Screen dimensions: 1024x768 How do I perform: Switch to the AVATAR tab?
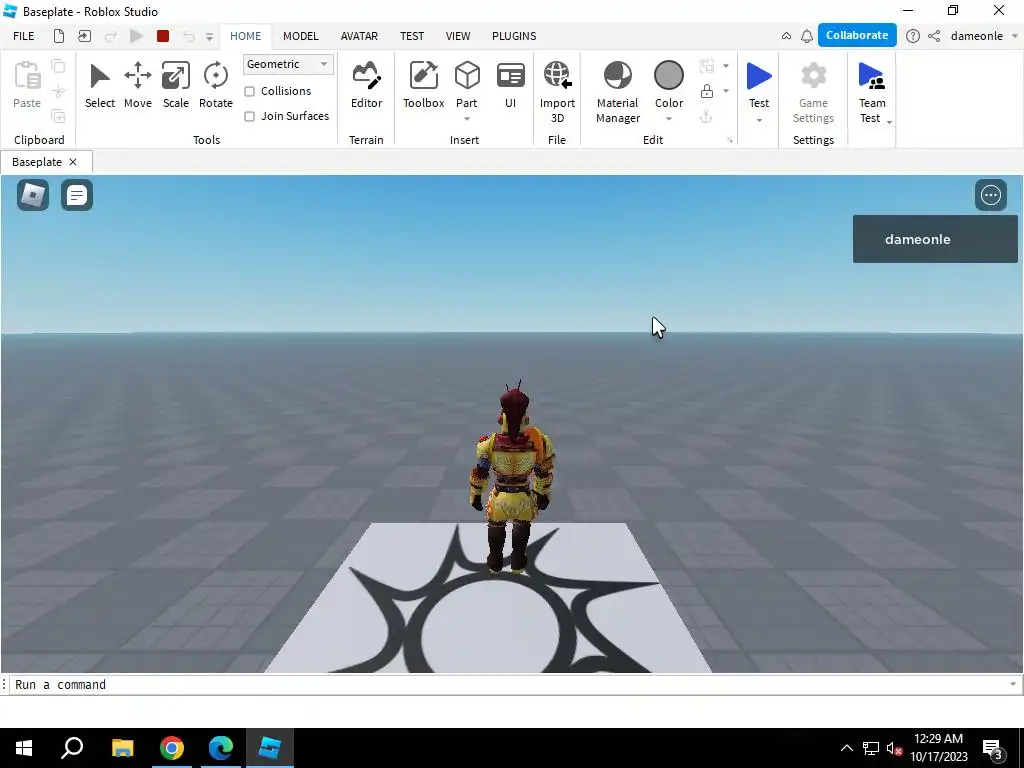(359, 36)
